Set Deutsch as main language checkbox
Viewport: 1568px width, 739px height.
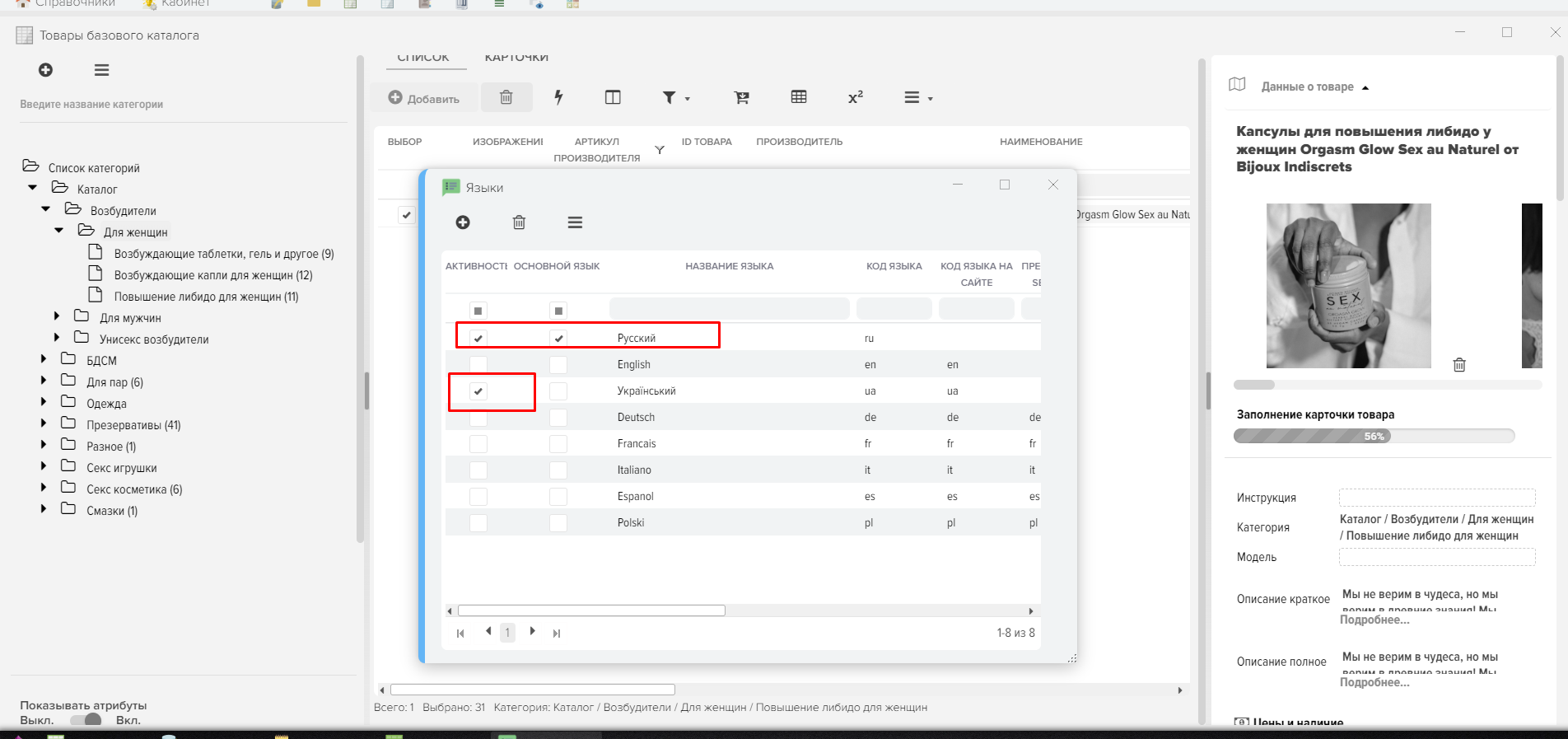point(558,417)
